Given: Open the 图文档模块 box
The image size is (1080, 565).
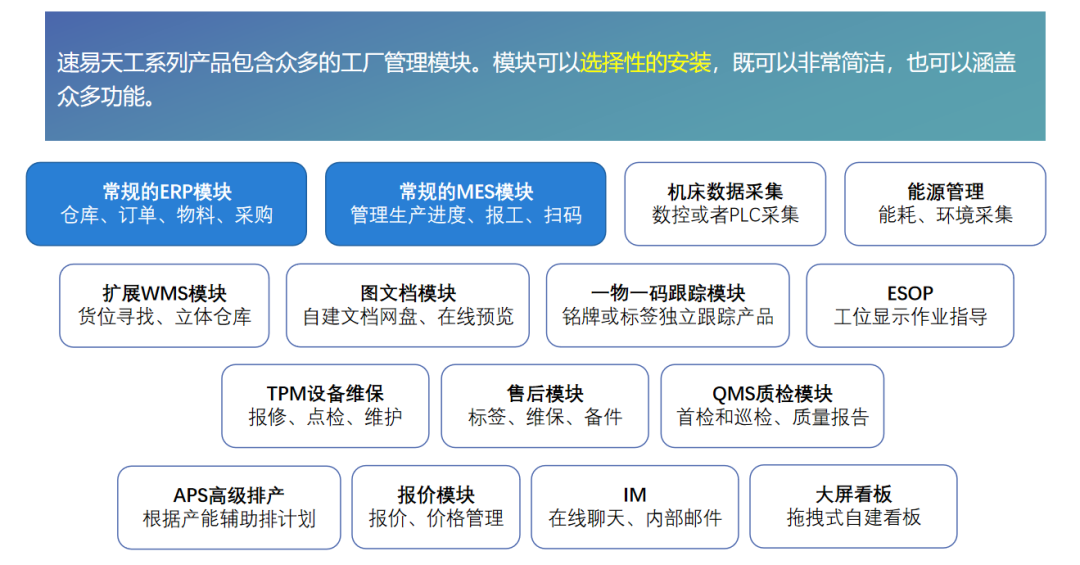Looking at the screenshot, I should click(407, 305).
